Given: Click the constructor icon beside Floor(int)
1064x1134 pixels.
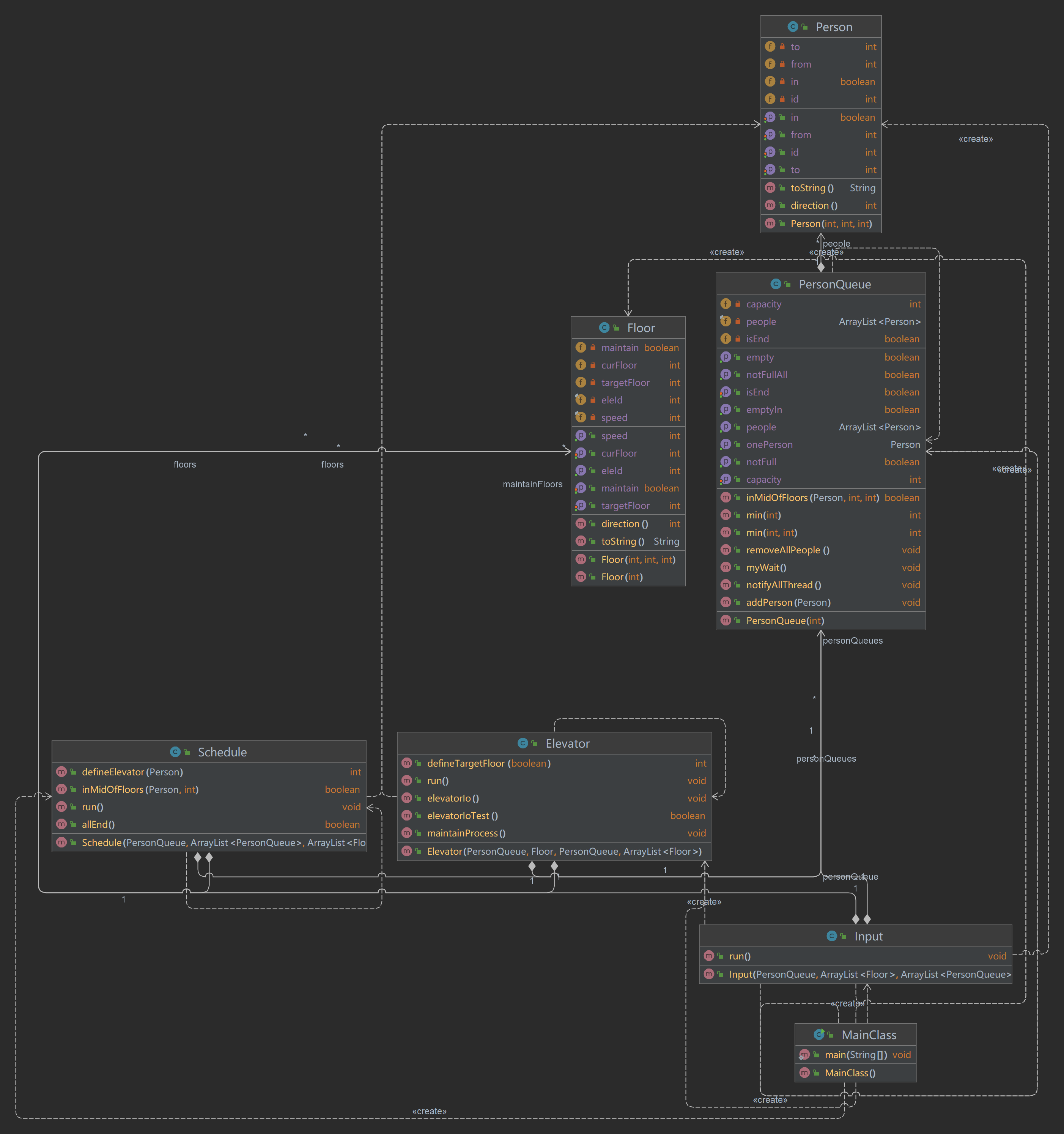Looking at the screenshot, I should pyautogui.click(x=581, y=577).
